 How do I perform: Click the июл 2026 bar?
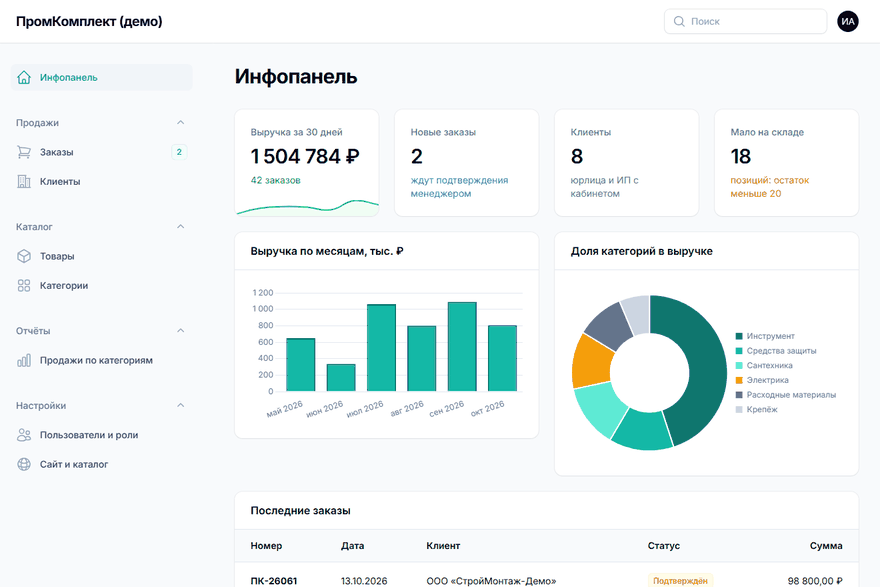point(381,348)
